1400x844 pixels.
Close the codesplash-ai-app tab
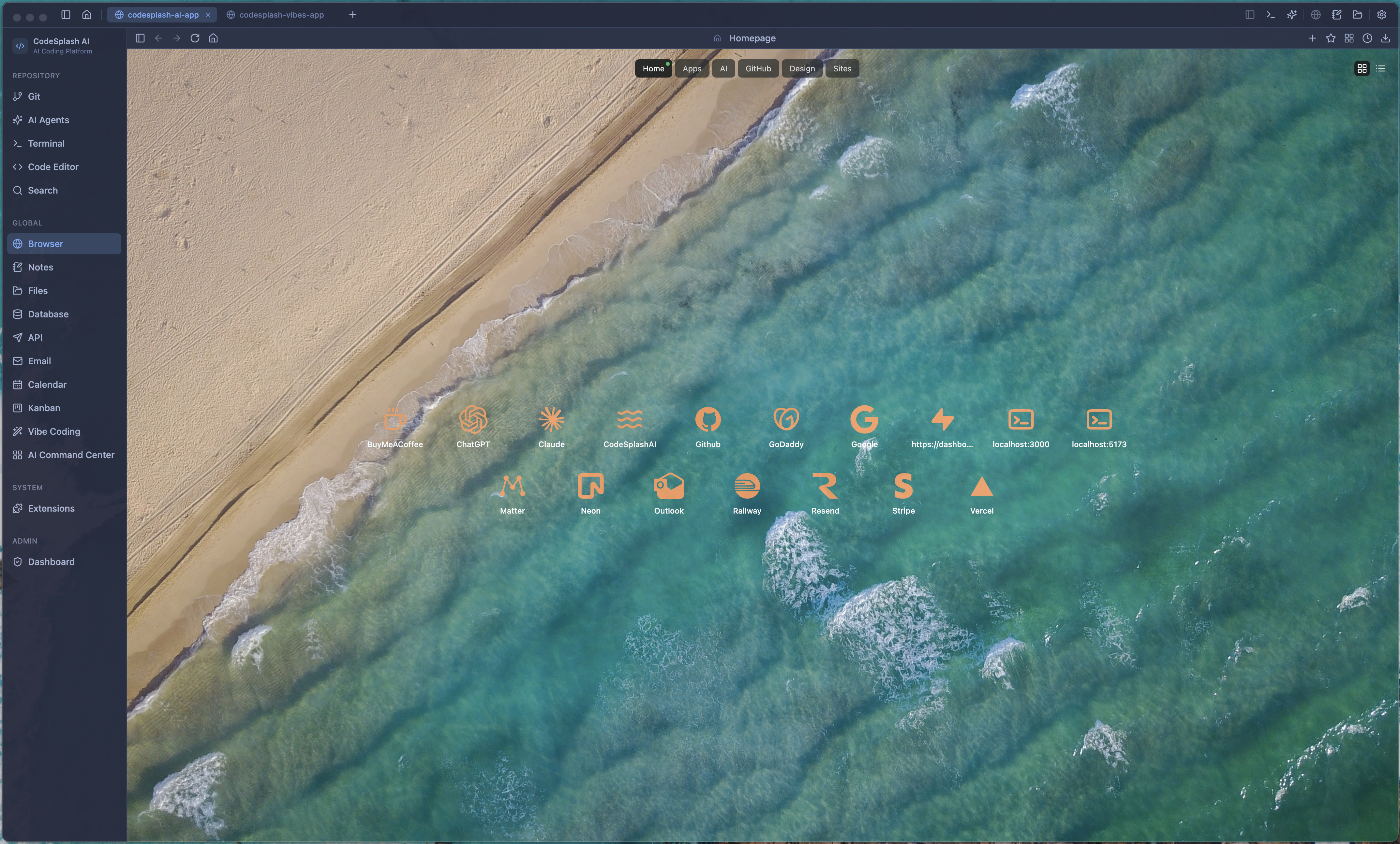(208, 15)
